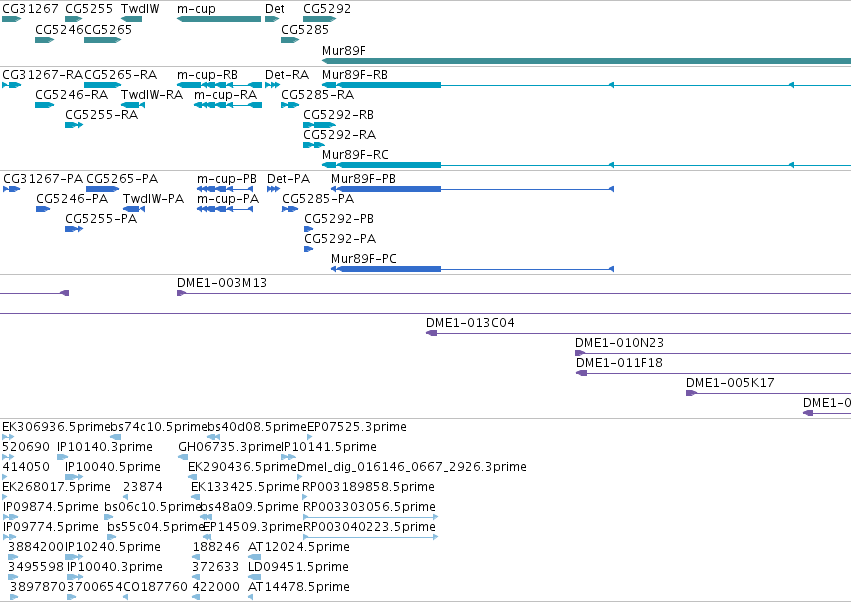Click the Det-PA protein label
This screenshot has height=602, width=851.
pyautogui.click(x=288, y=179)
